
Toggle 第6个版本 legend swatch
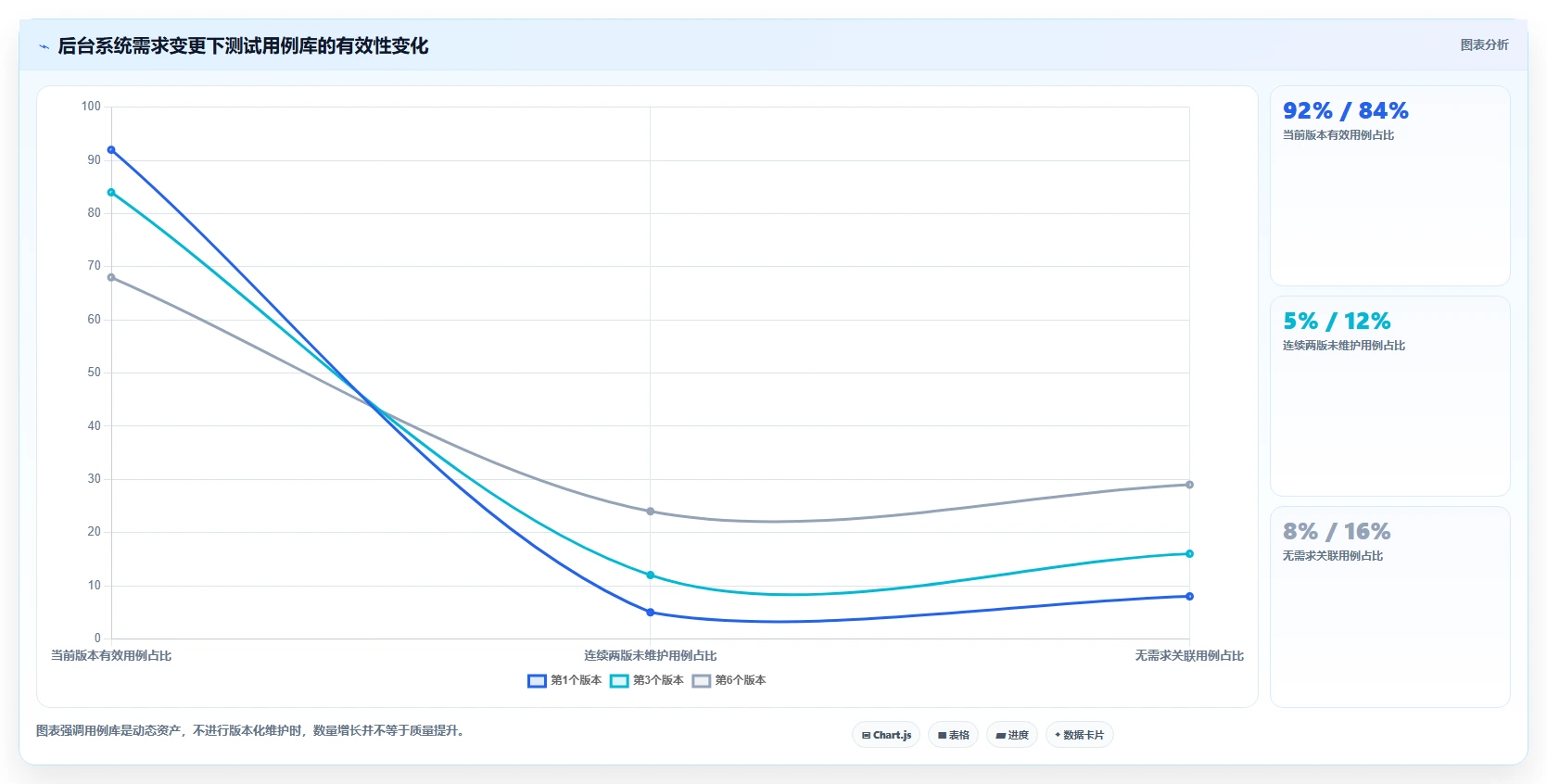click(702, 681)
